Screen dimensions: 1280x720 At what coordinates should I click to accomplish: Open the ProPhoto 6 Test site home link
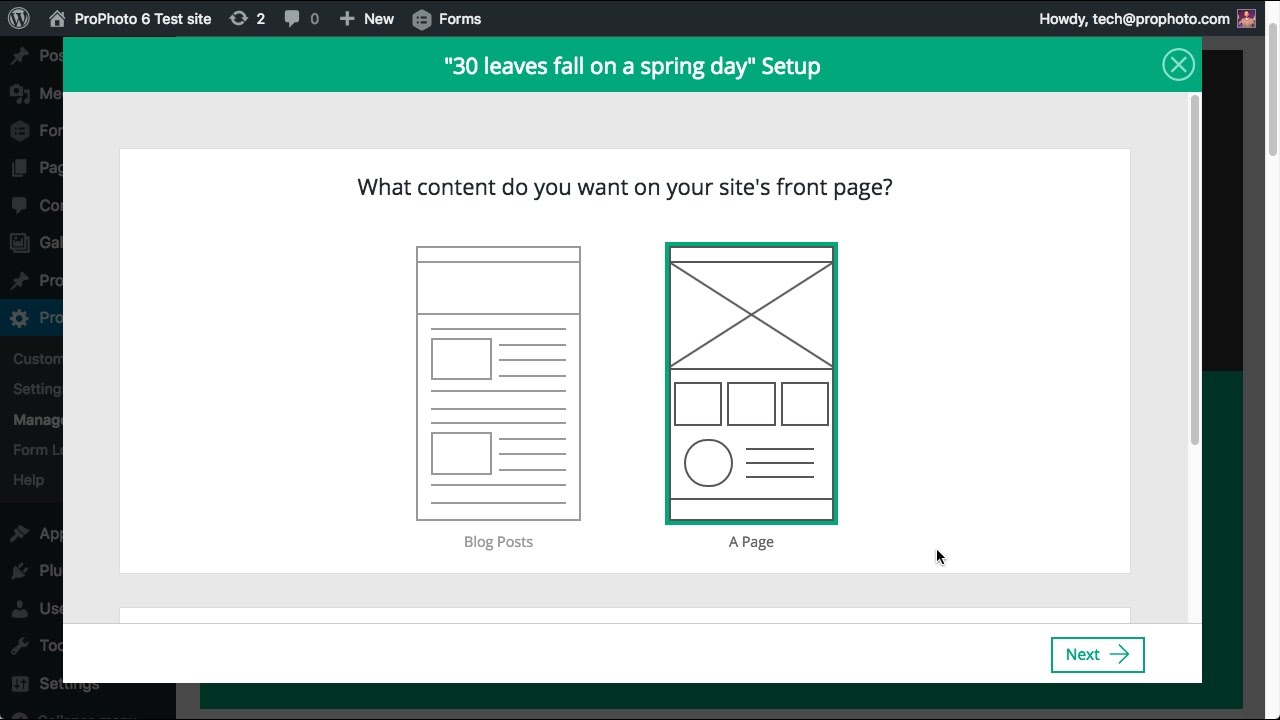[x=130, y=18]
